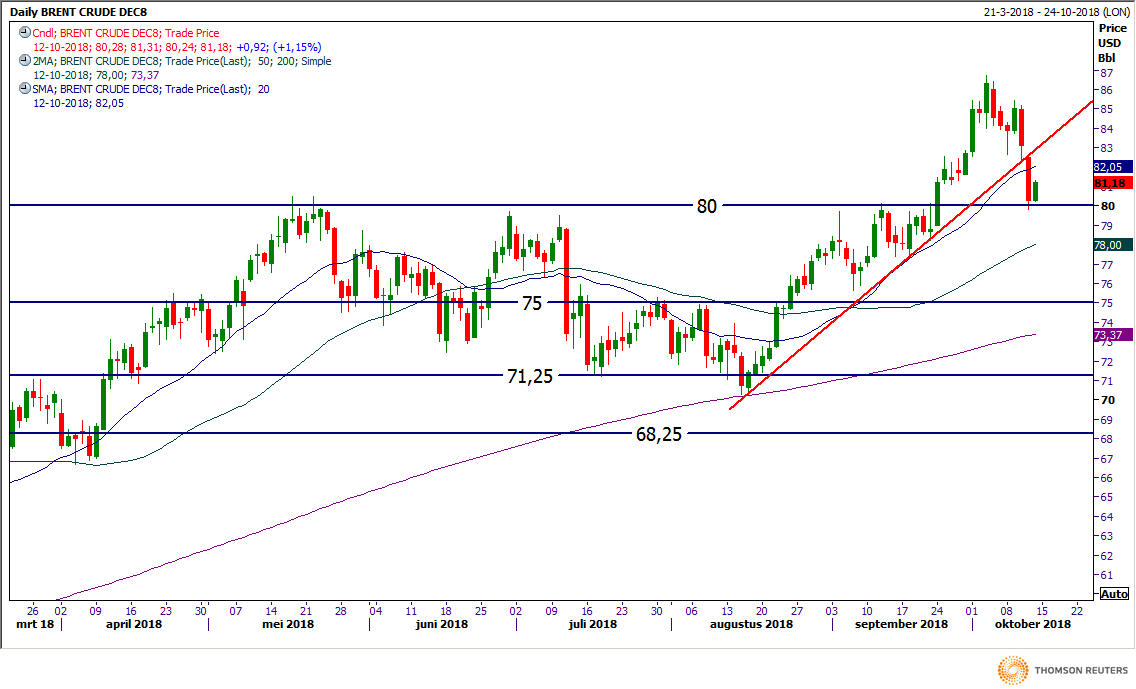The image size is (1136, 689).
Task: Click juni 2018 on the time axis
Action: [441, 624]
